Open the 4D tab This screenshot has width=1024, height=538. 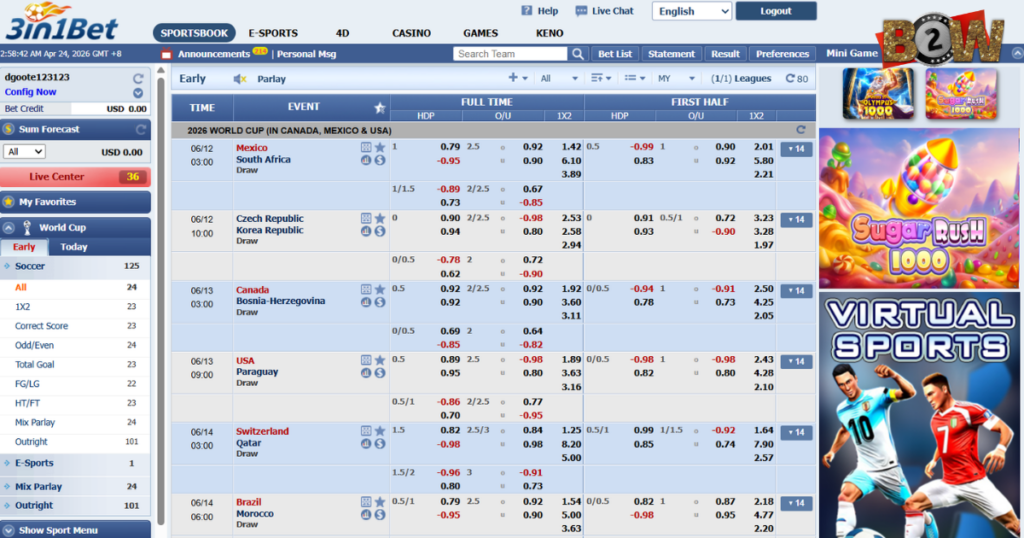342,33
